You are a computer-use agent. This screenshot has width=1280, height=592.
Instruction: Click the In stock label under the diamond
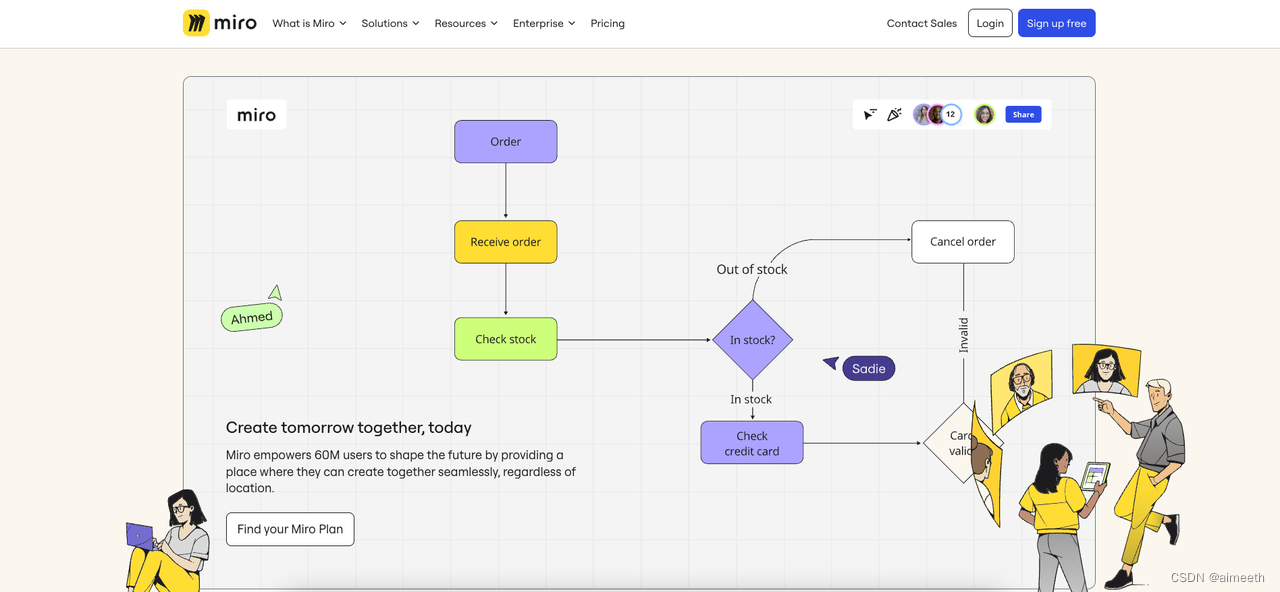(751, 399)
